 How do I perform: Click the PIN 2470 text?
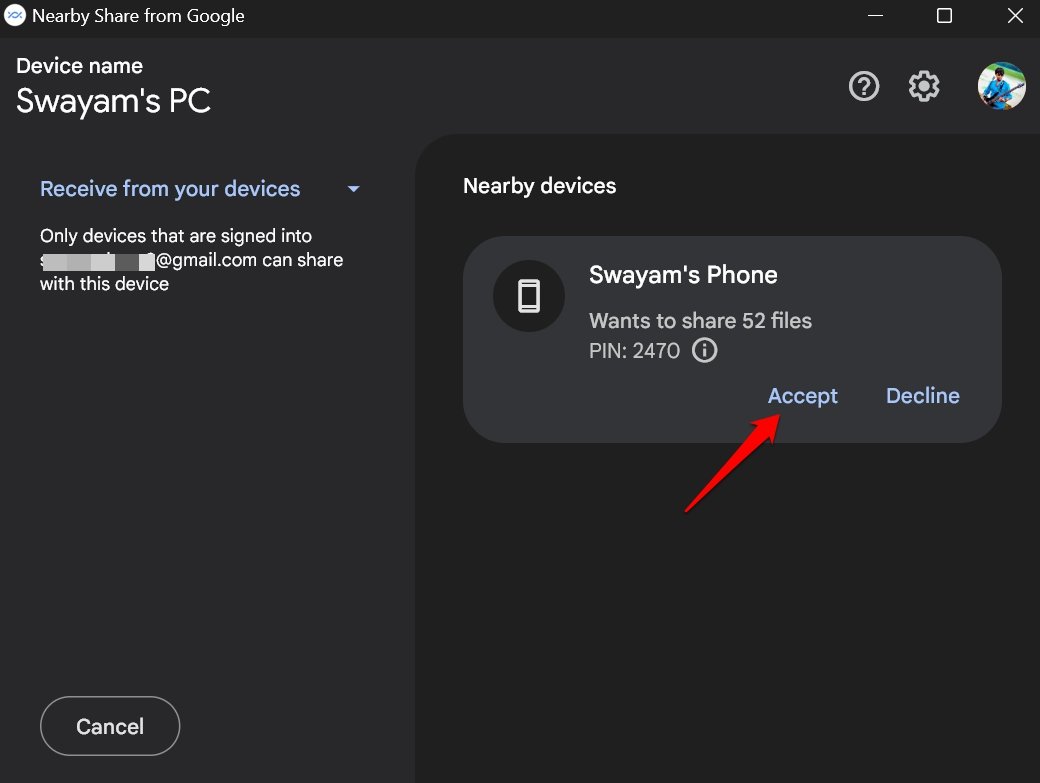click(x=632, y=351)
